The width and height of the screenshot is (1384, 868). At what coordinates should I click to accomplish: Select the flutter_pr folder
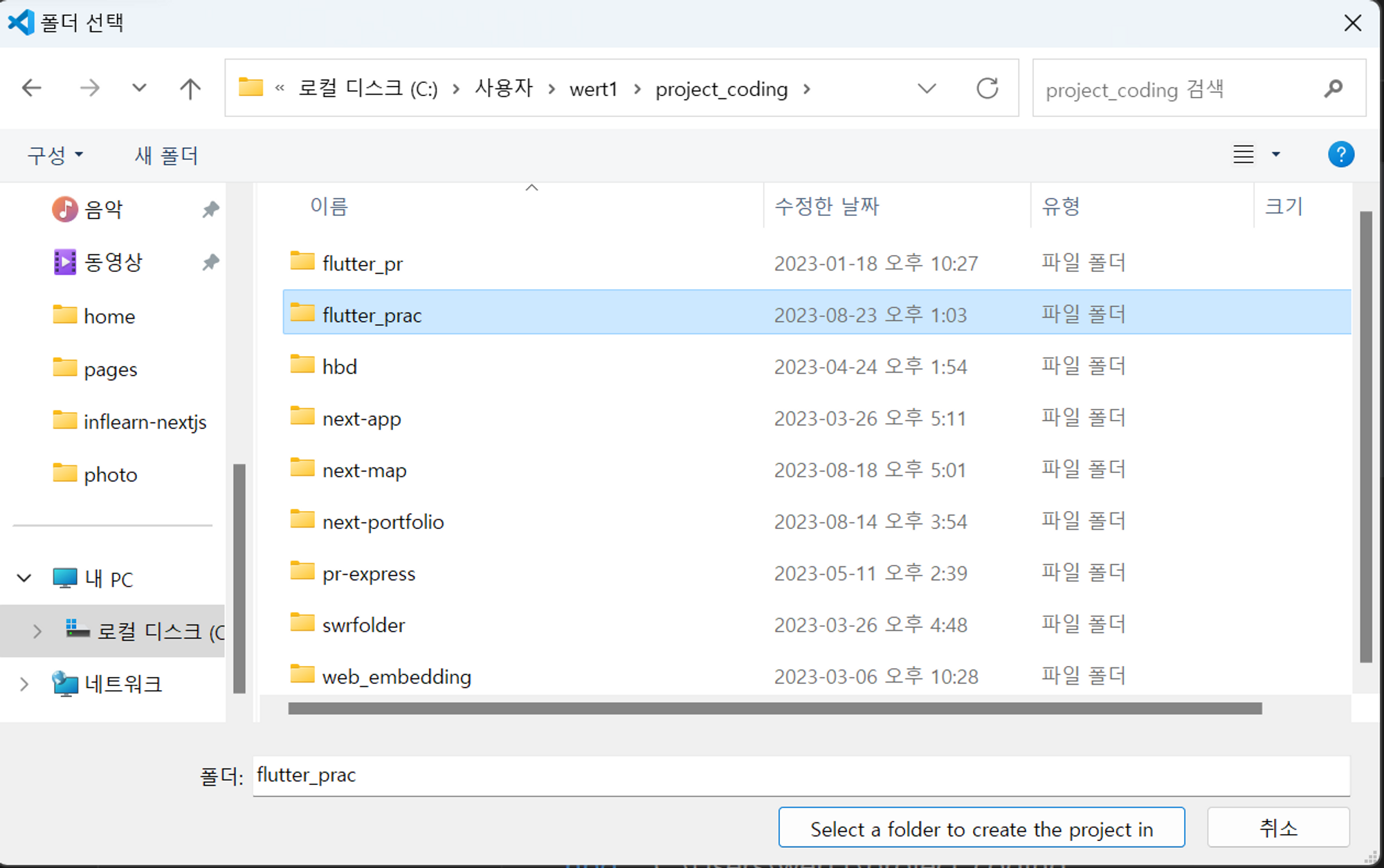[362, 264]
